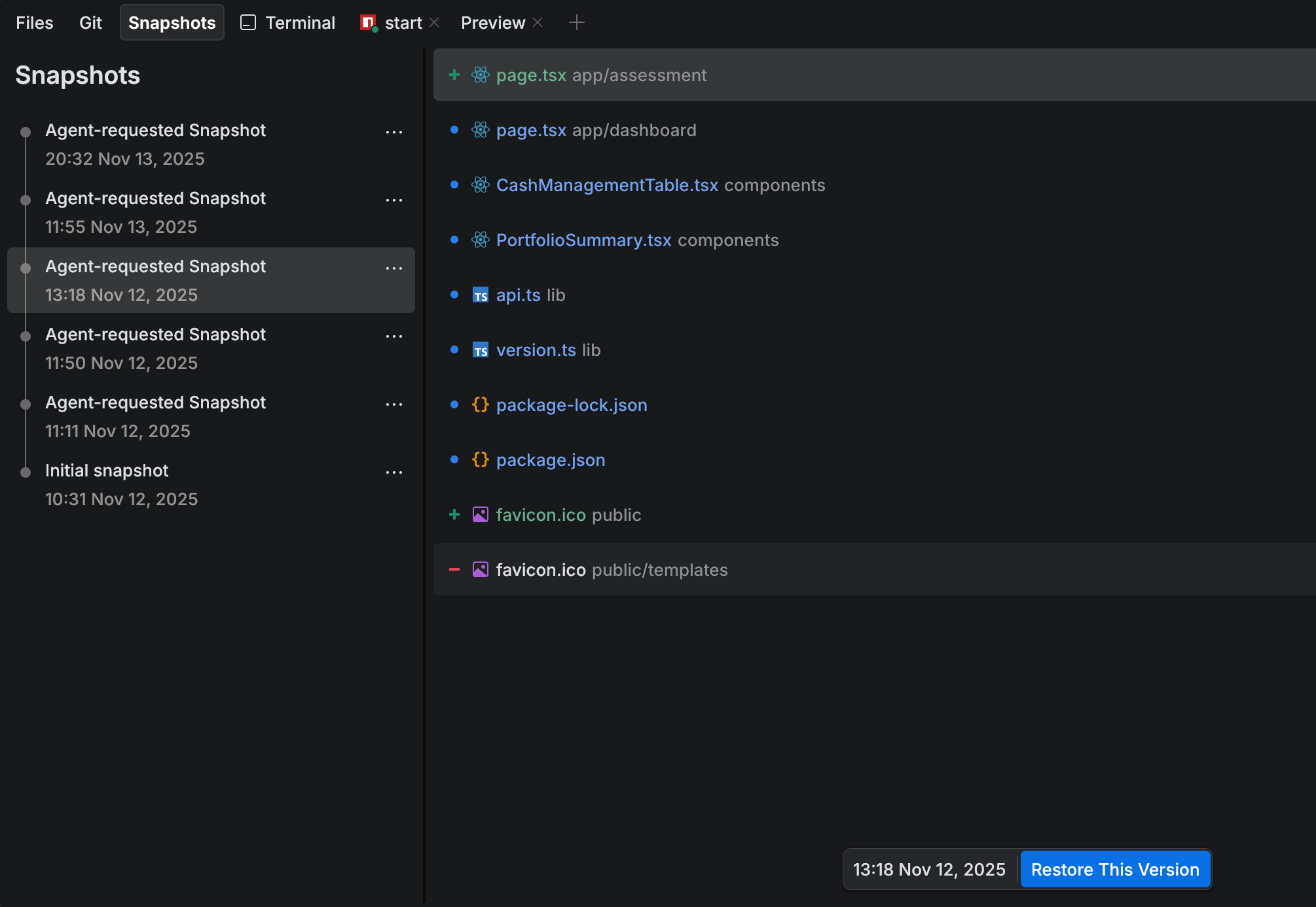Click the TypeScript icon next to version.ts
Screen dimensions: 1316x907
[x=480, y=350]
